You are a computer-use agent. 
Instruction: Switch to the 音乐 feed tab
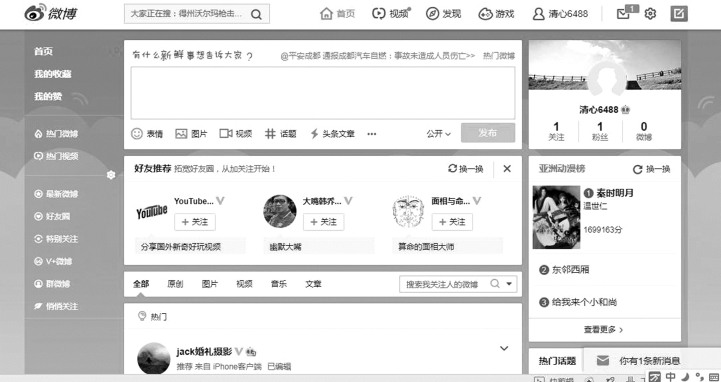[x=279, y=284]
